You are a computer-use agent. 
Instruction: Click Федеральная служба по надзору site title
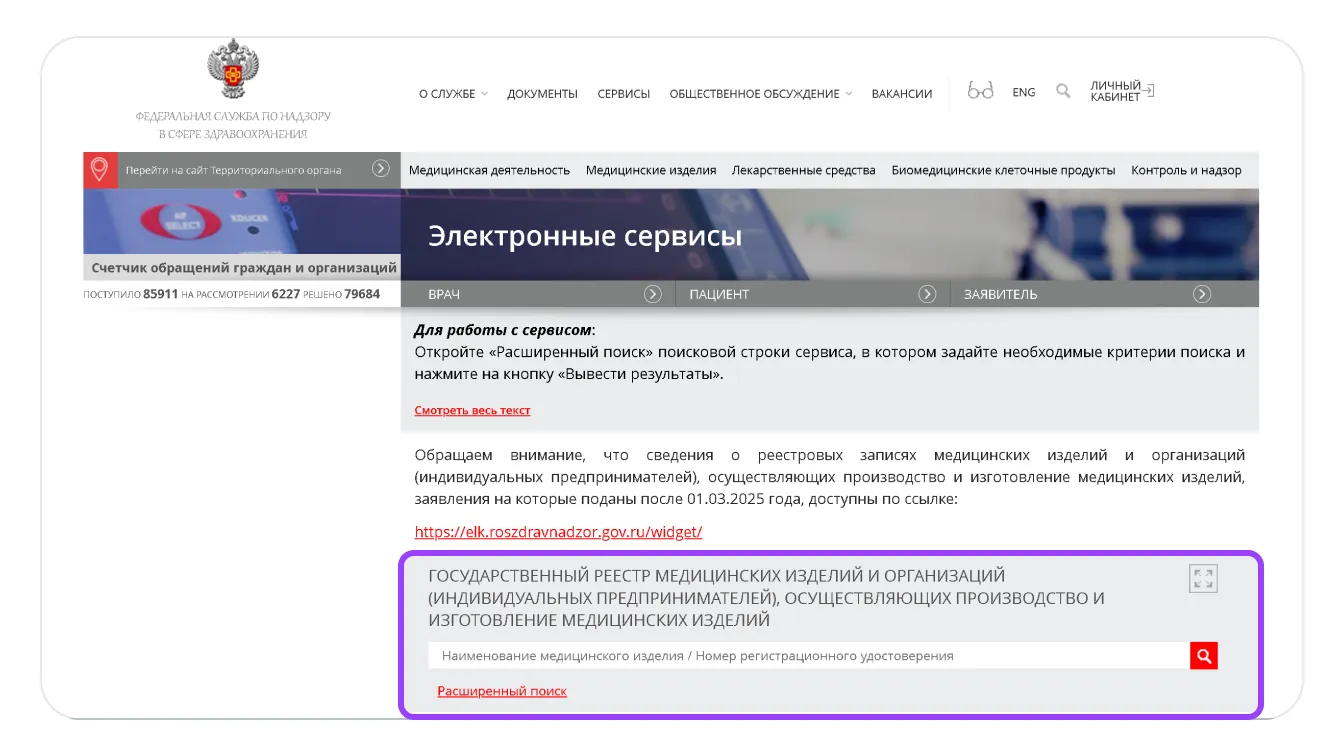pos(233,125)
